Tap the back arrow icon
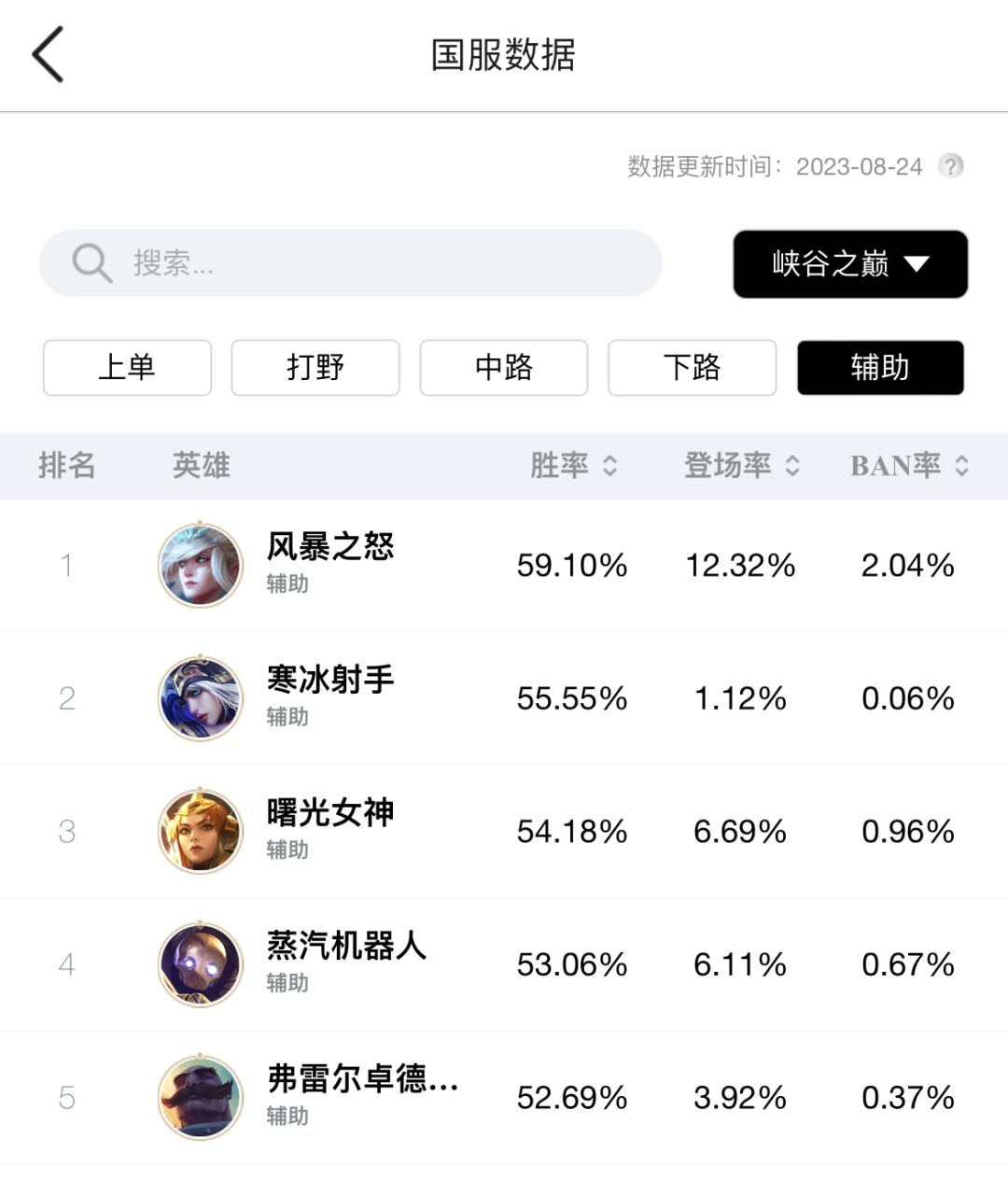 coord(49,54)
